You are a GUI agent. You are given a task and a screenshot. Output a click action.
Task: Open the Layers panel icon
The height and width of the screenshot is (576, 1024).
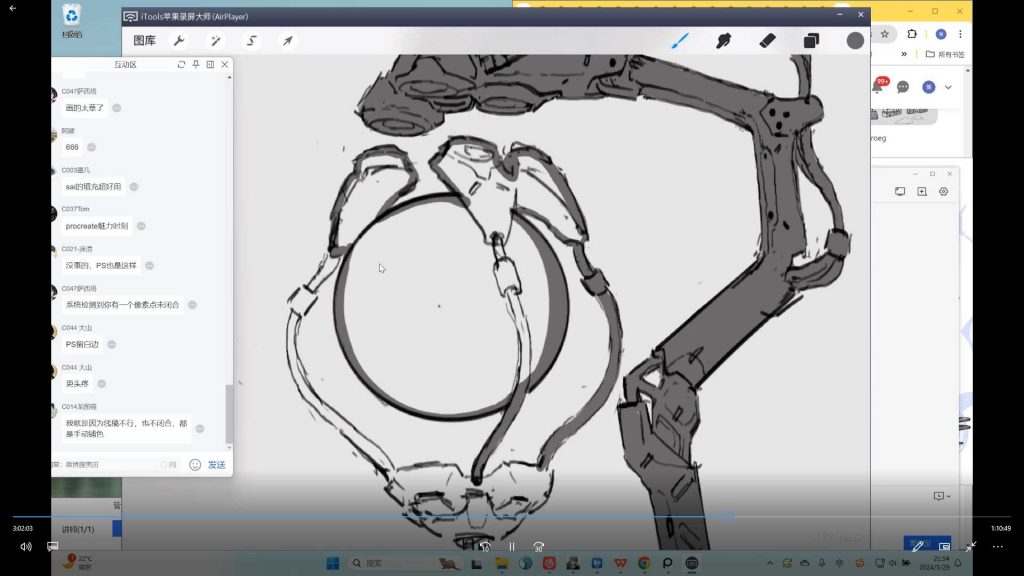click(x=811, y=41)
